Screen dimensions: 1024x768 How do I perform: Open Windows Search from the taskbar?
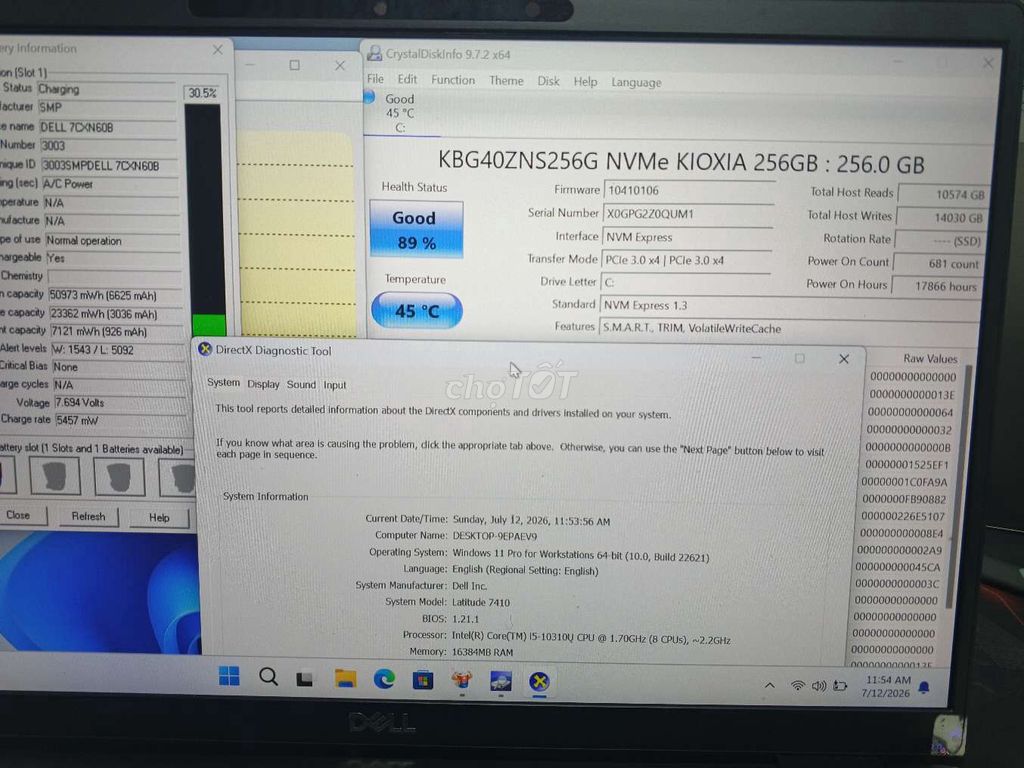point(268,677)
